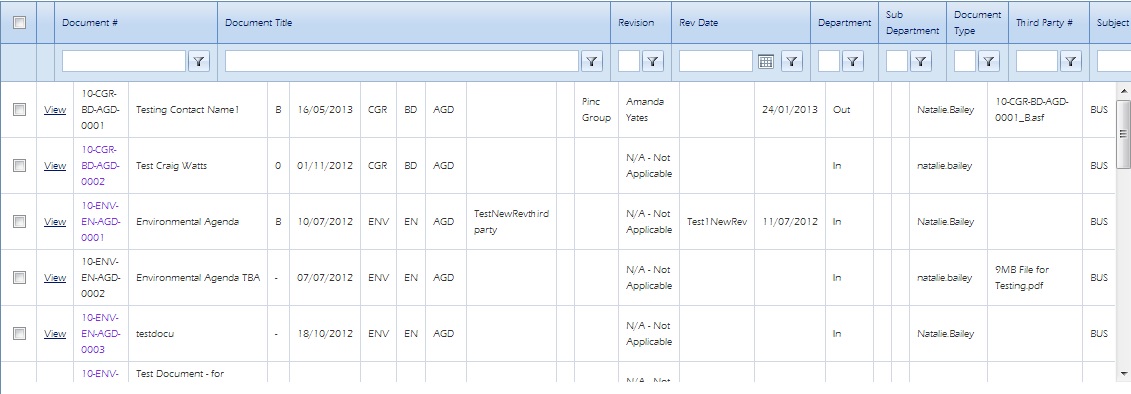Open filter options for Document Title column
Screen dimensions: 1131x394
click(591, 62)
